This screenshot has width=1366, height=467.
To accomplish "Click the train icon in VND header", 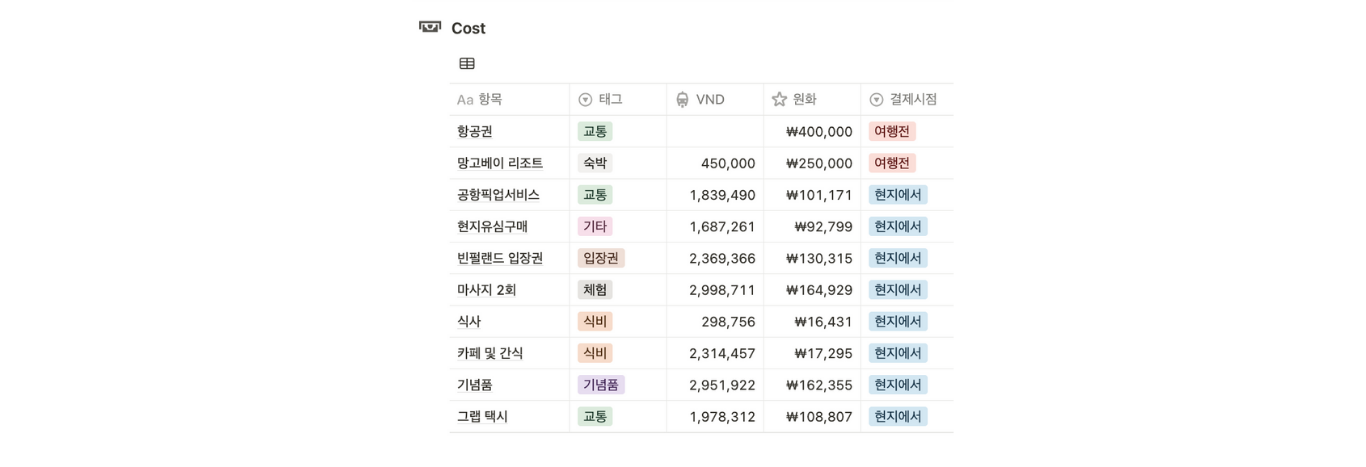I will click(x=683, y=100).
